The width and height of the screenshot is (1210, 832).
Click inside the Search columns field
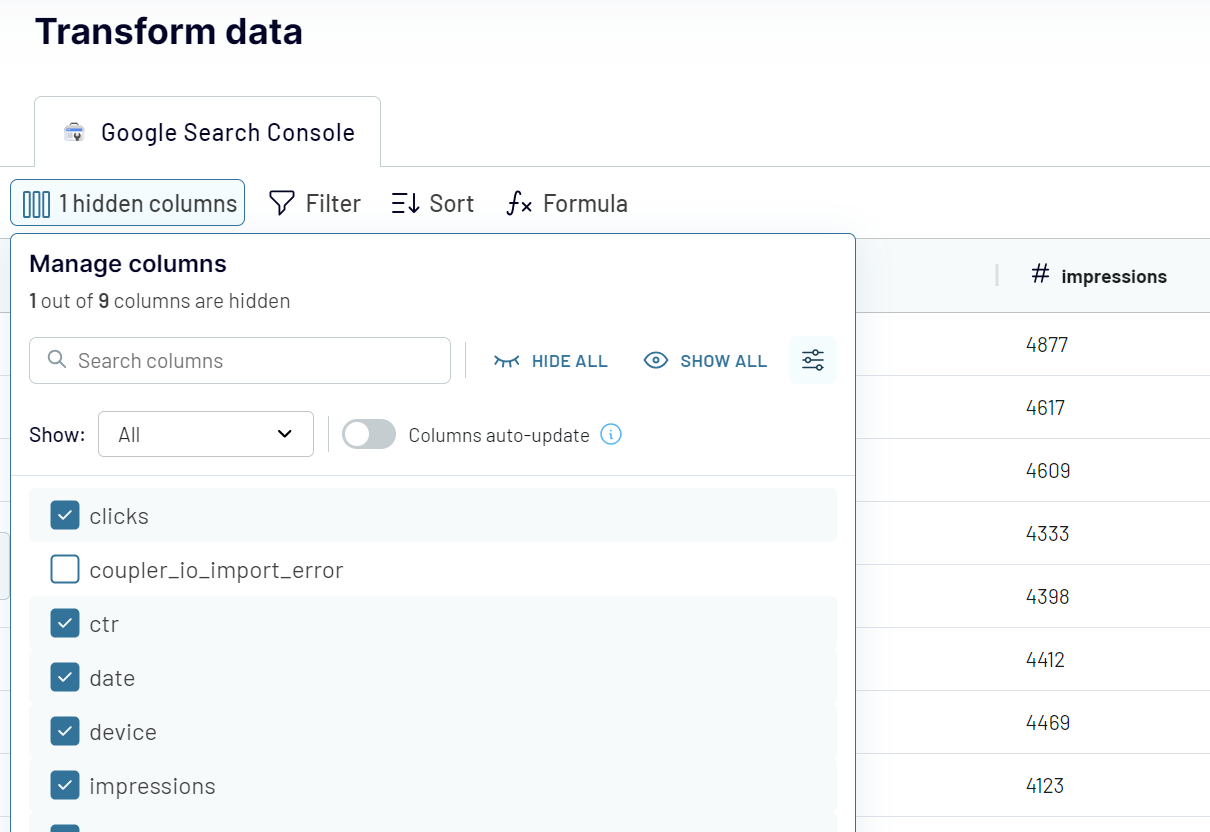[240, 359]
